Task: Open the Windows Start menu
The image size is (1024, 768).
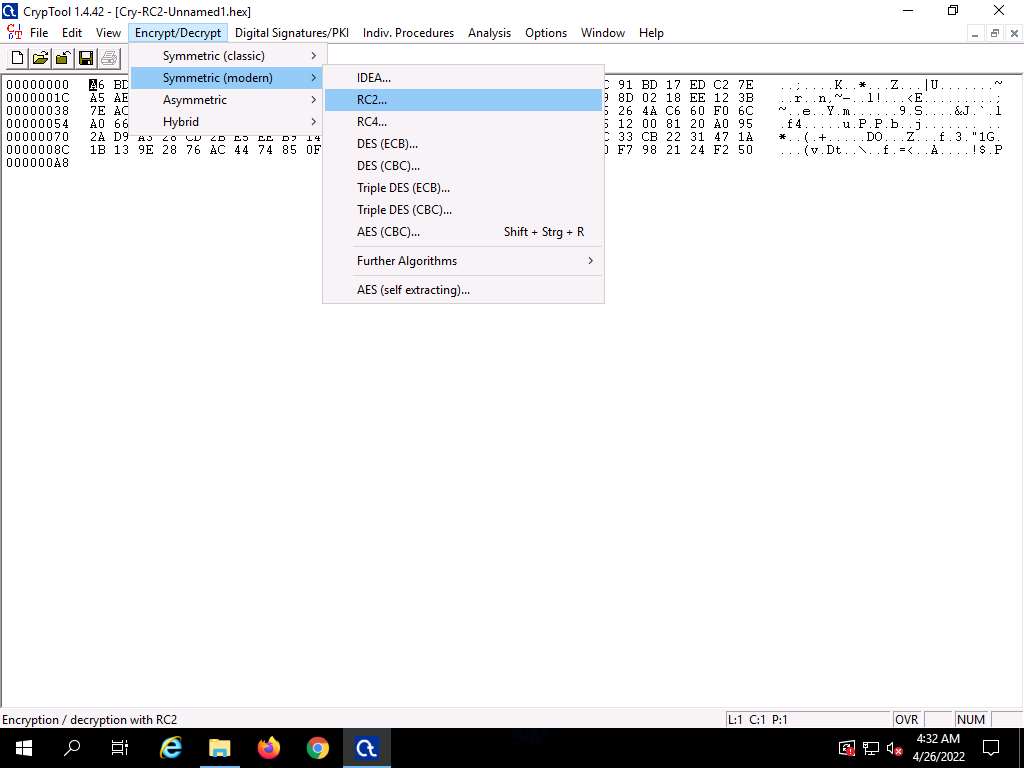Action: point(24,747)
